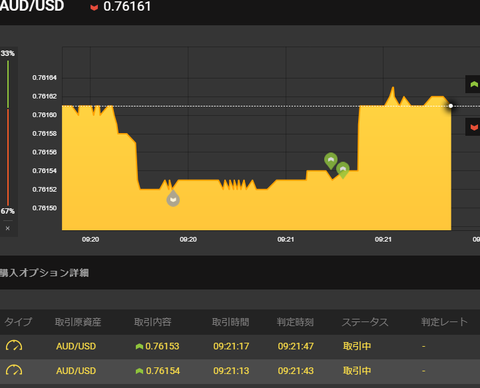Image resolution: width=480 pixels, height=388 pixels.
Task: Click the entry rate 0.76153
Action: 162,346
